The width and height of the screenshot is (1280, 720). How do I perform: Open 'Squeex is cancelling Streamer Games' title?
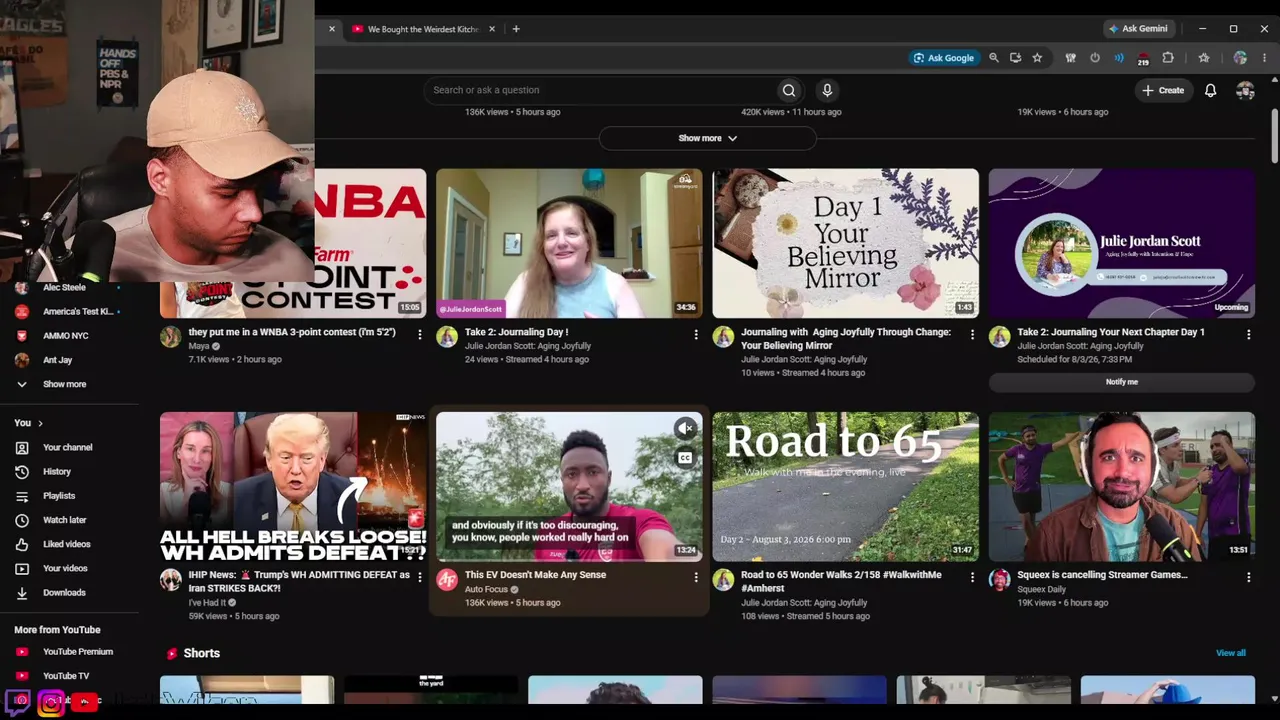tap(1102, 575)
